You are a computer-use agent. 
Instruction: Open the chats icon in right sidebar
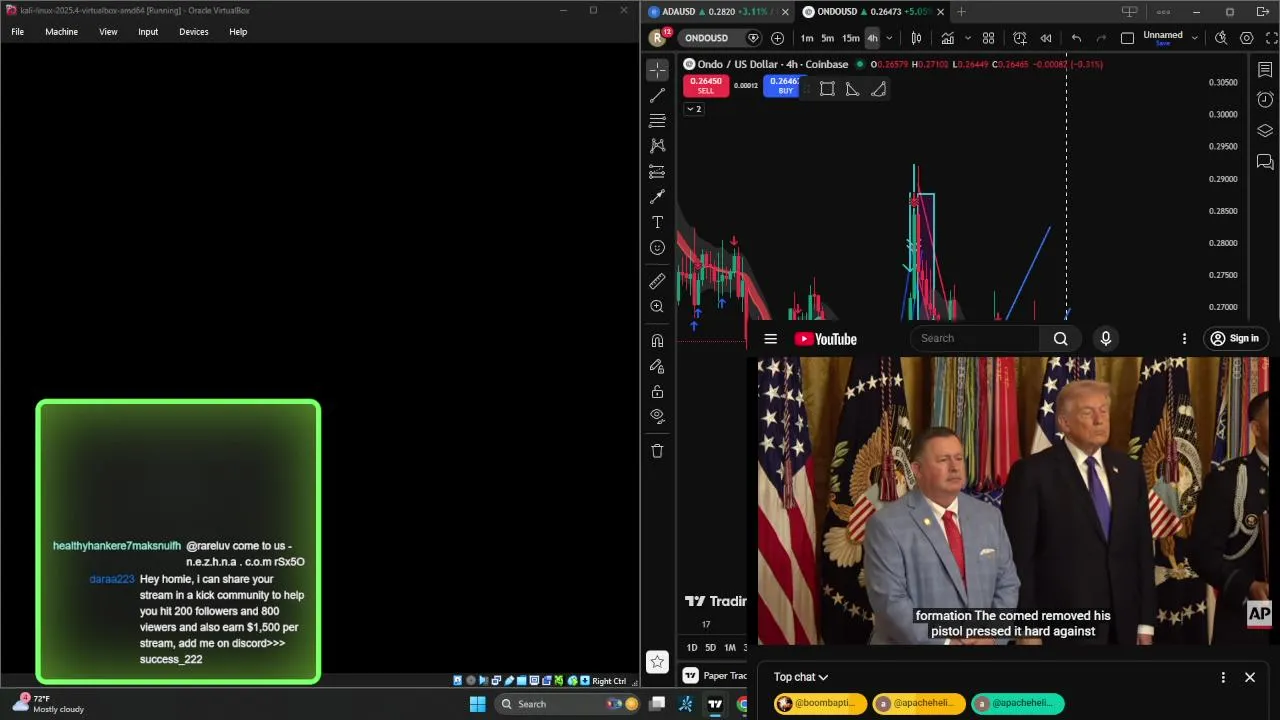coord(1265,162)
